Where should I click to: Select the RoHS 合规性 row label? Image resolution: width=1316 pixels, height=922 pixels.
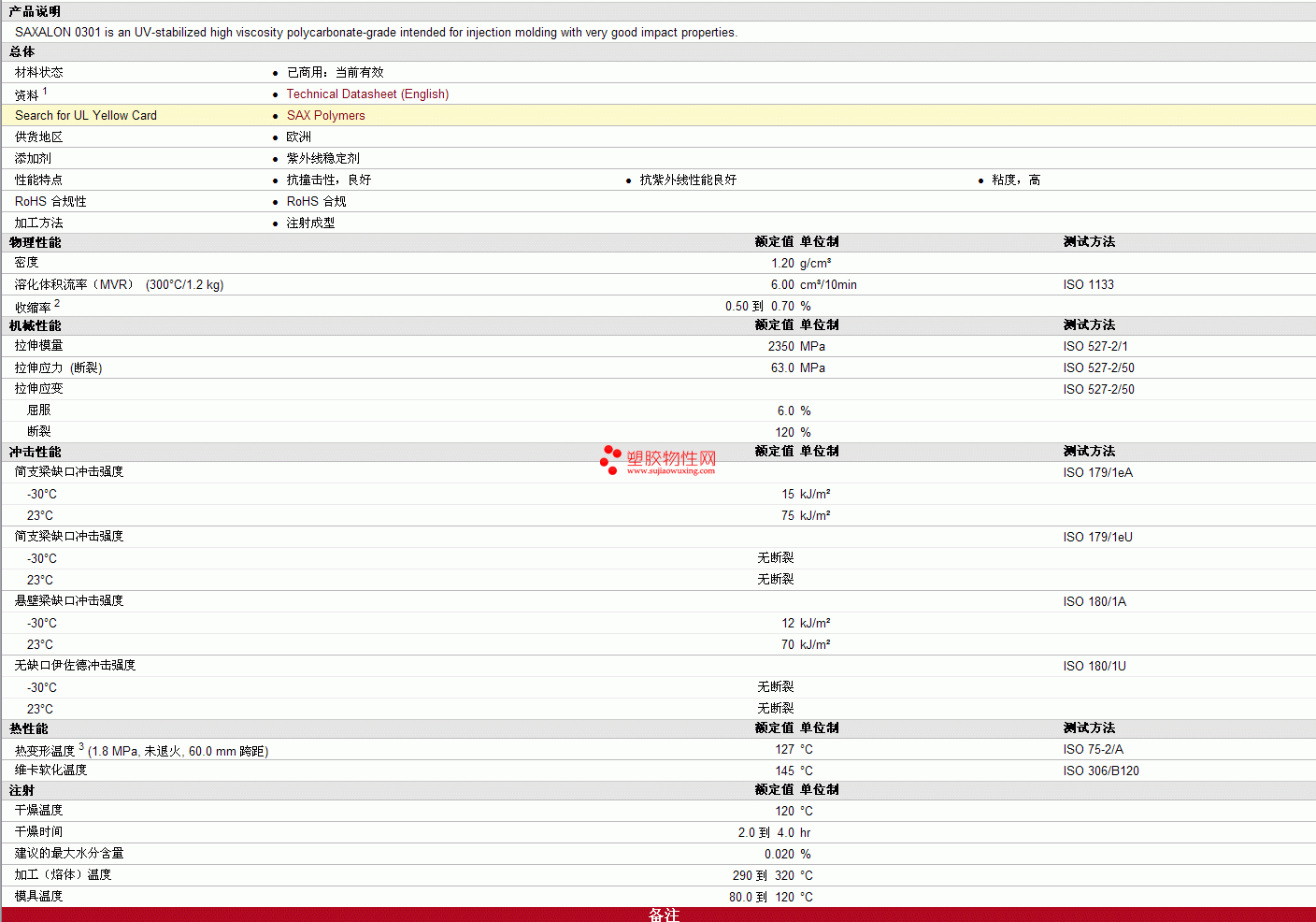point(50,201)
